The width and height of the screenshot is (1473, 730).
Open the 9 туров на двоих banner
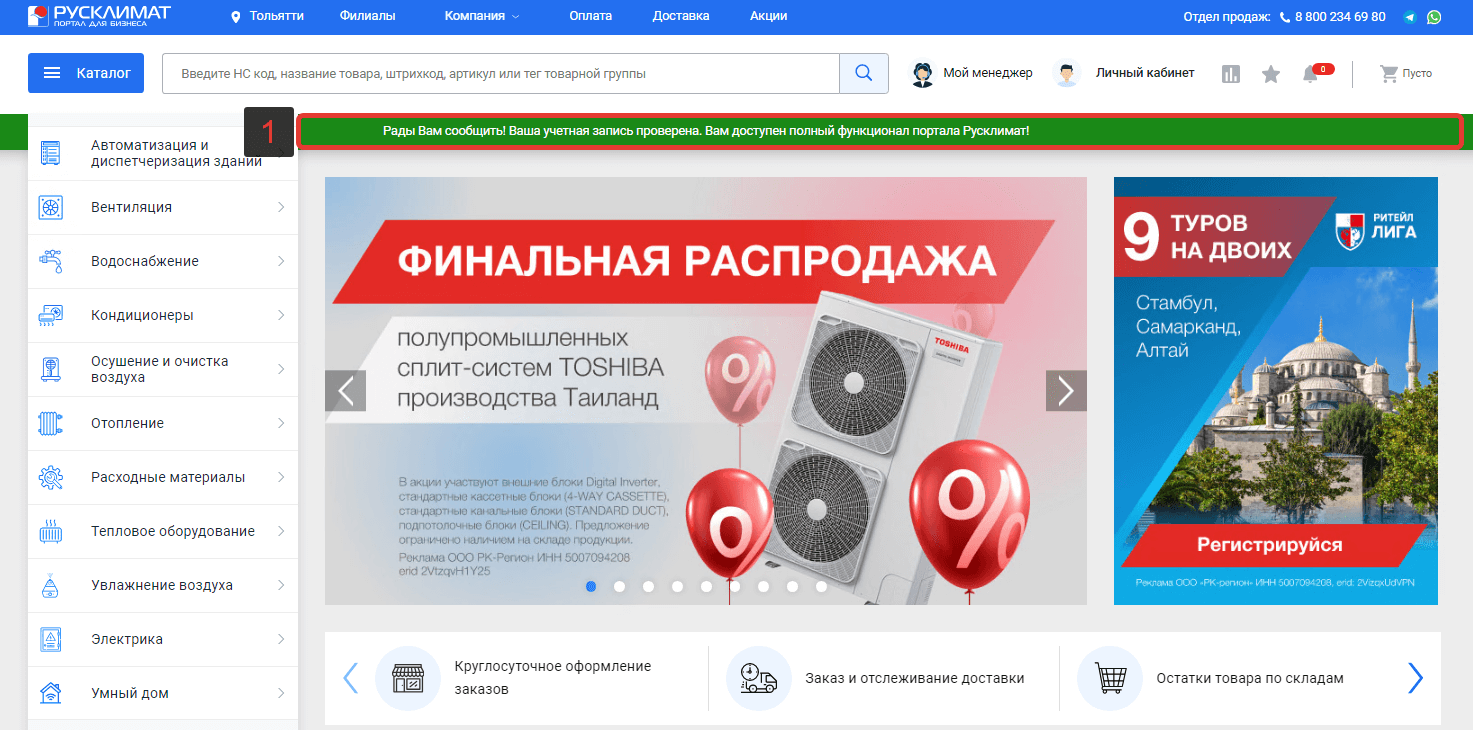pos(1276,391)
